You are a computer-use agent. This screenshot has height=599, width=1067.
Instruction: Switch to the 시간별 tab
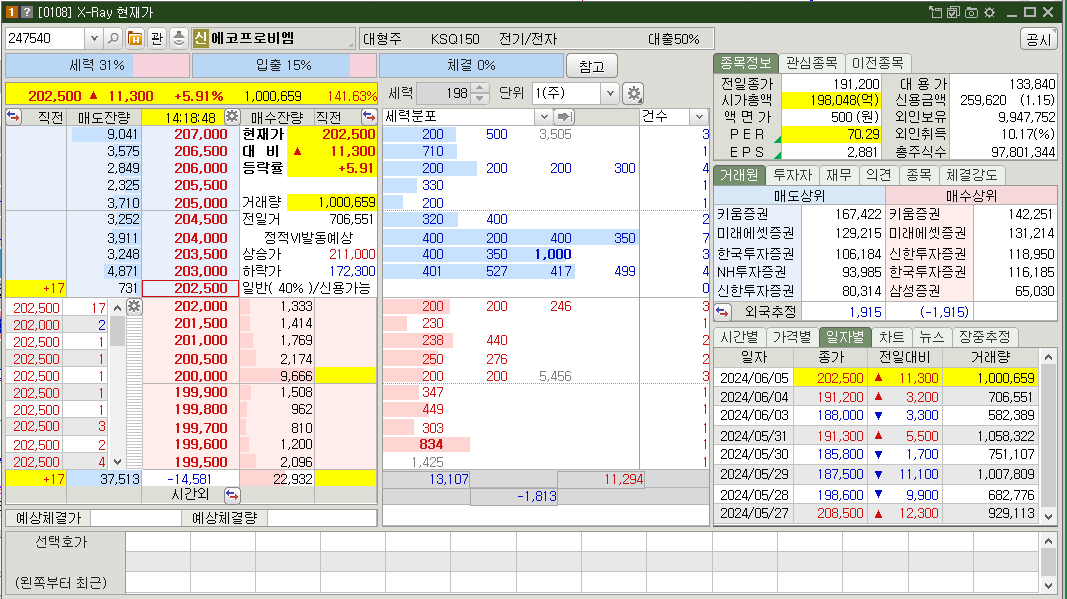[x=739, y=337]
